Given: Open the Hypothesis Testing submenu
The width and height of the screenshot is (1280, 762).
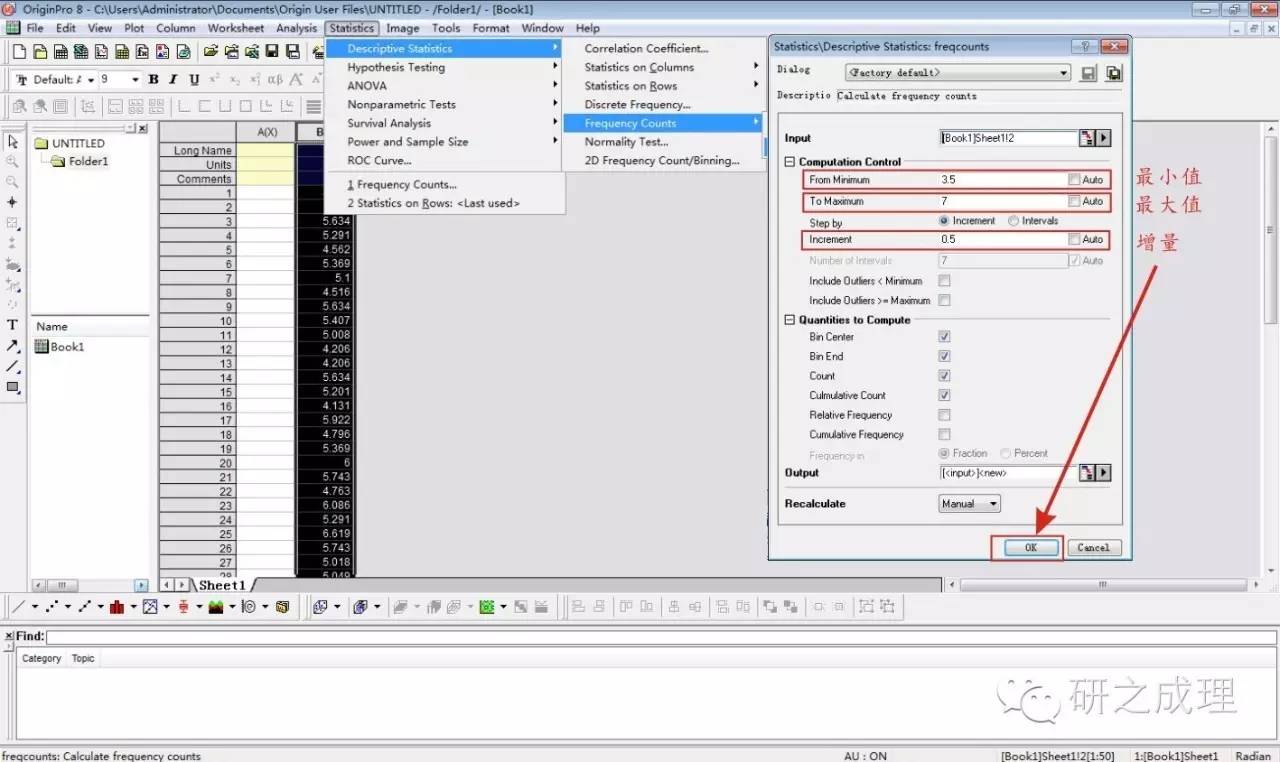Looking at the screenshot, I should [x=445, y=67].
